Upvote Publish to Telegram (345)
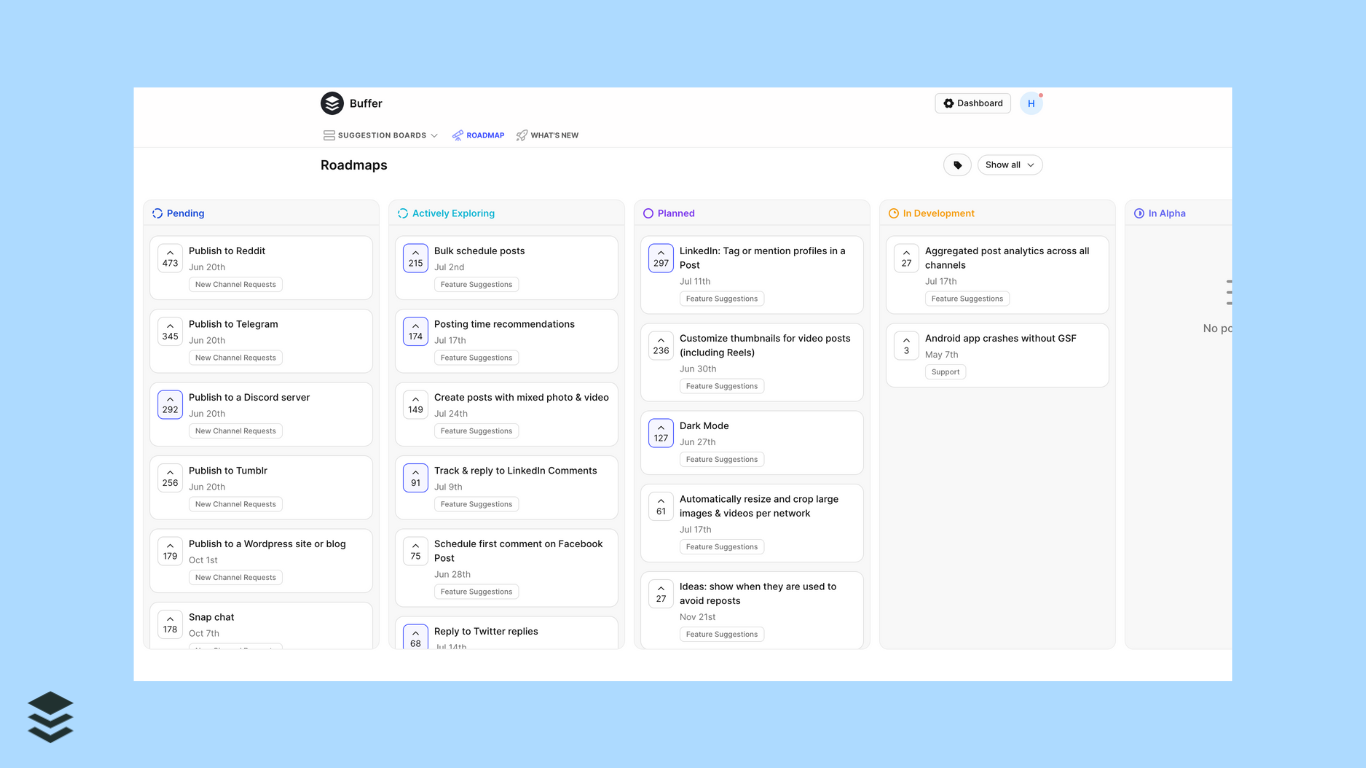Viewport: 1366px width, 768px height. 170,331
